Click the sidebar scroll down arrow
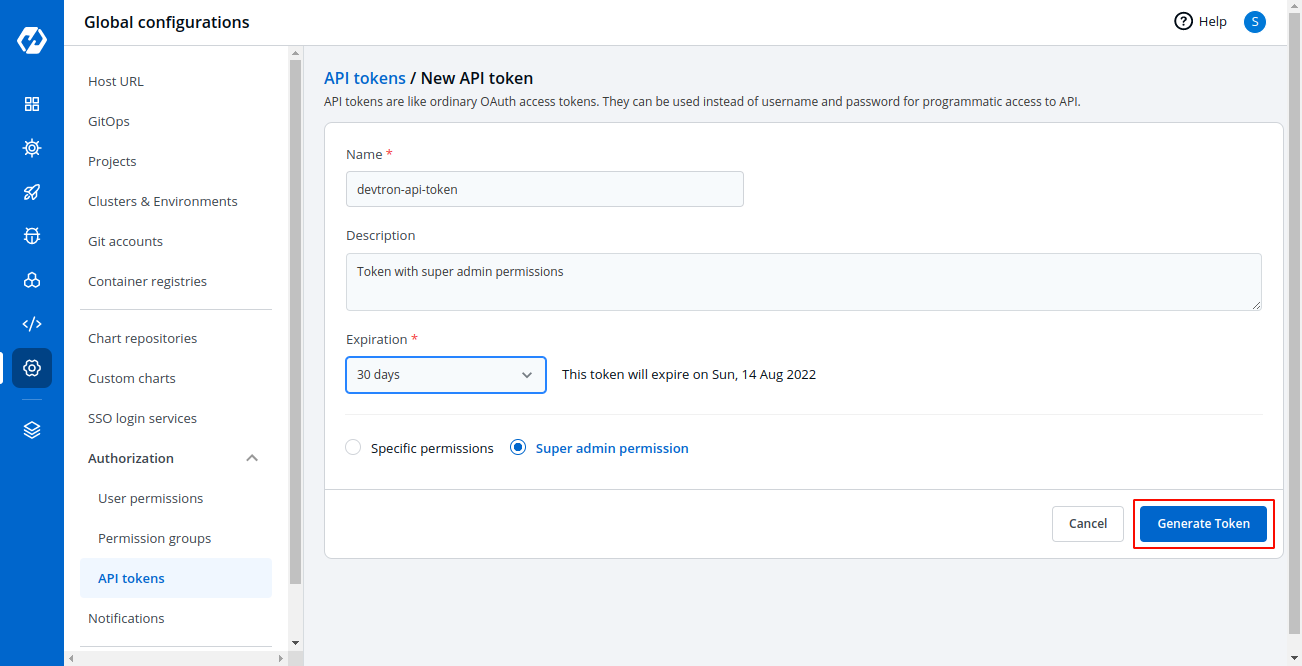This screenshot has height=666, width=1302. [295, 642]
